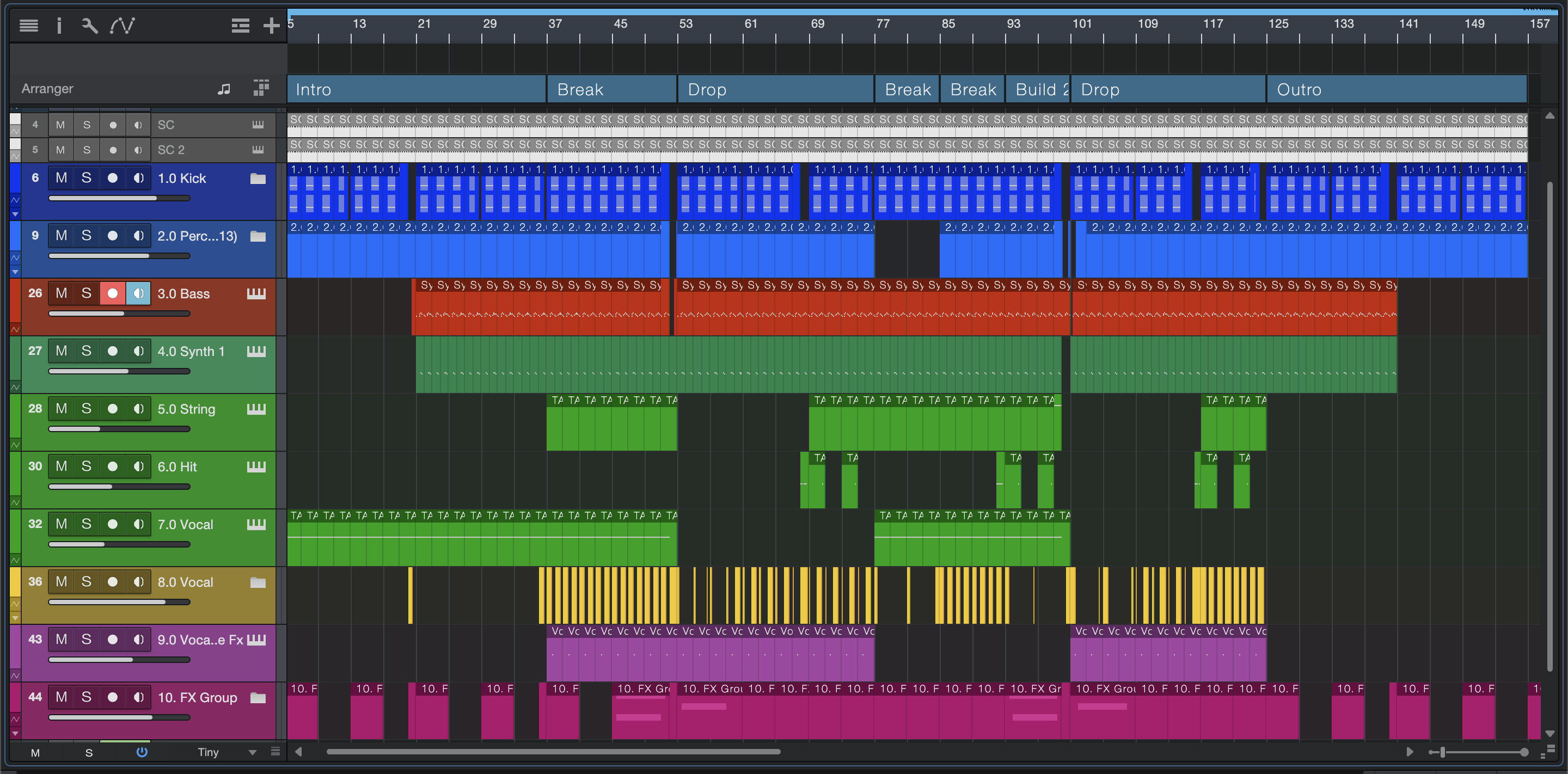Click the horizontal scroll right arrow
This screenshot has height=774, width=1568.
[1409, 752]
